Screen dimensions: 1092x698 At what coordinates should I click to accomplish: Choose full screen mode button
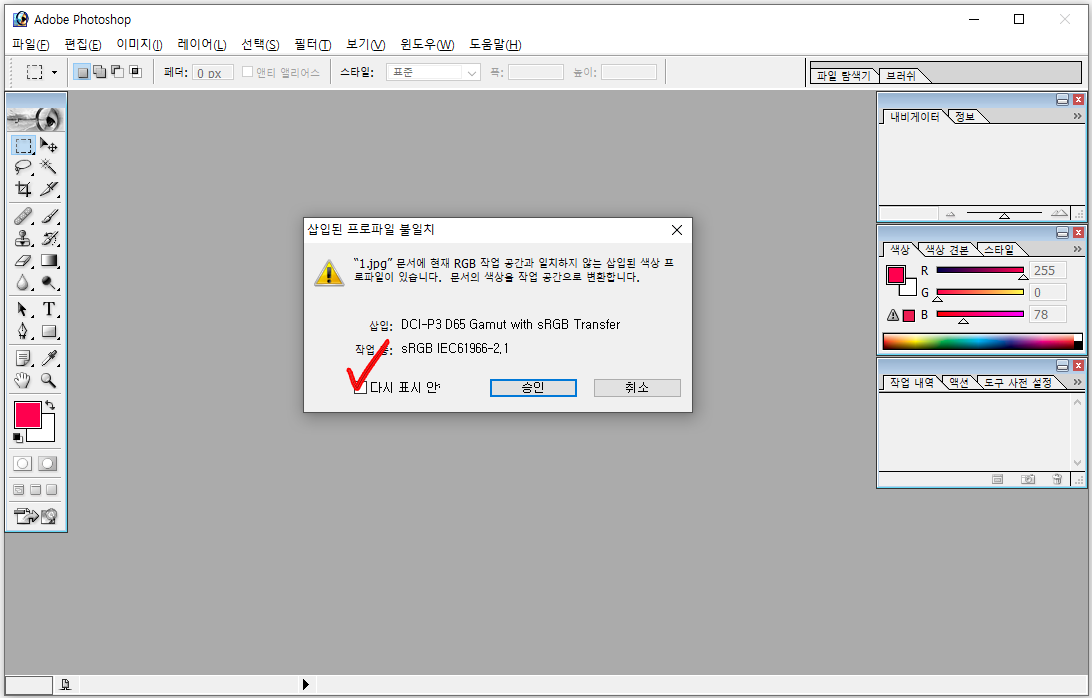(x=52, y=490)
